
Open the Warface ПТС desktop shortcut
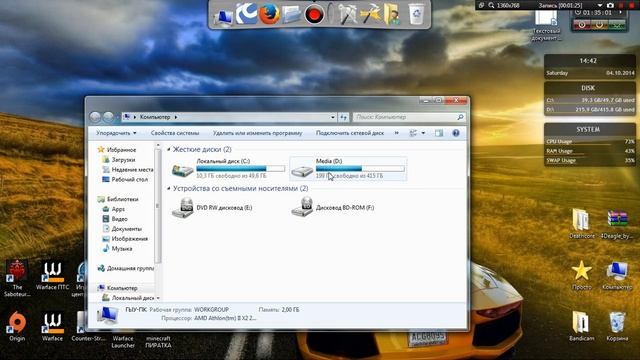tap(52, 277)
